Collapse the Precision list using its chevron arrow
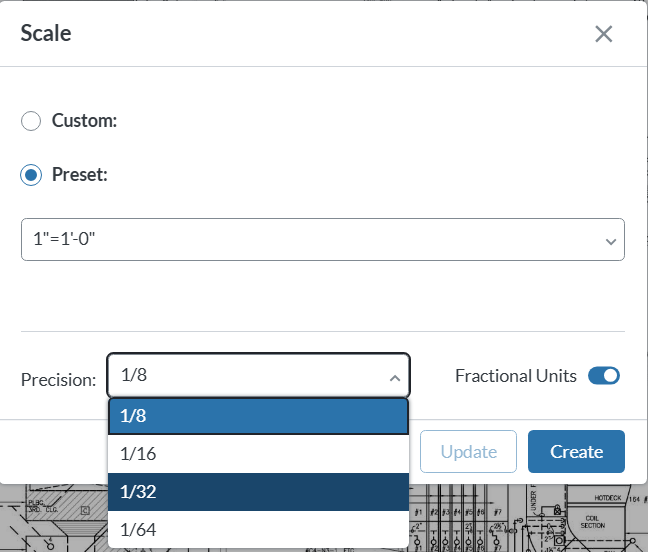648x552 pixels. coord(394,378)
